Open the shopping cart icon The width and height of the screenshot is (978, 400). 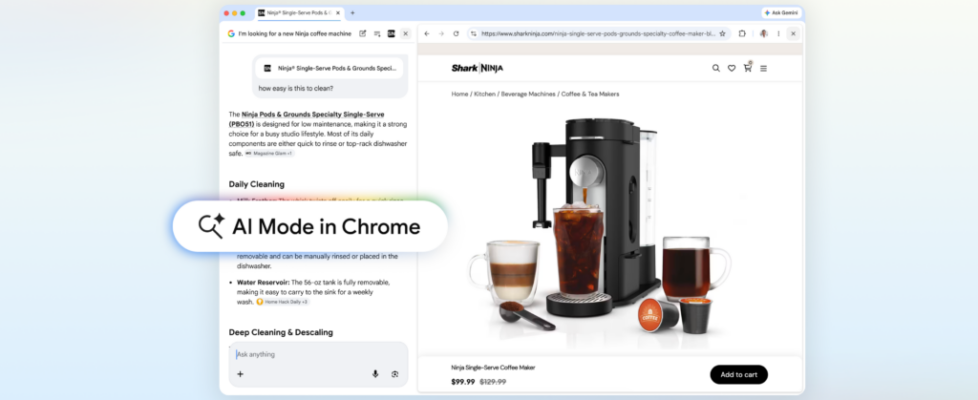(747, 68)
